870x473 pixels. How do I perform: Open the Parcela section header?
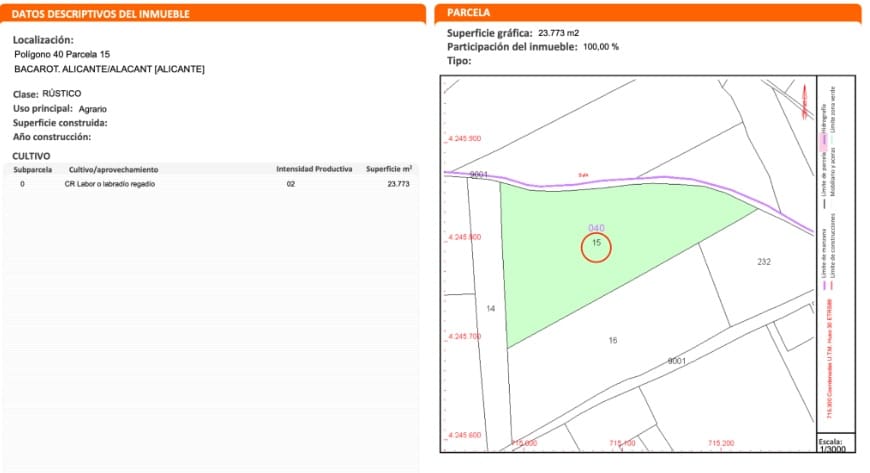(469, 14)
